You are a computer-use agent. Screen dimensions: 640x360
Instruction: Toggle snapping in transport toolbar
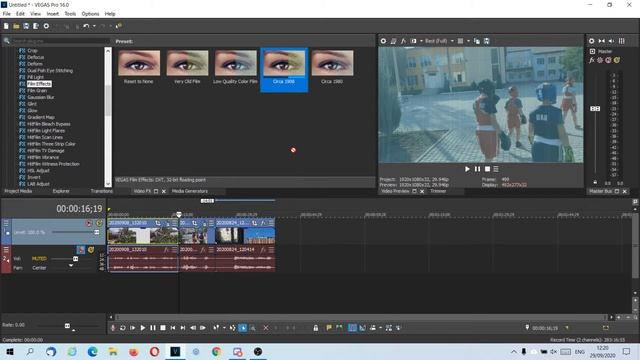click(352, 328)
